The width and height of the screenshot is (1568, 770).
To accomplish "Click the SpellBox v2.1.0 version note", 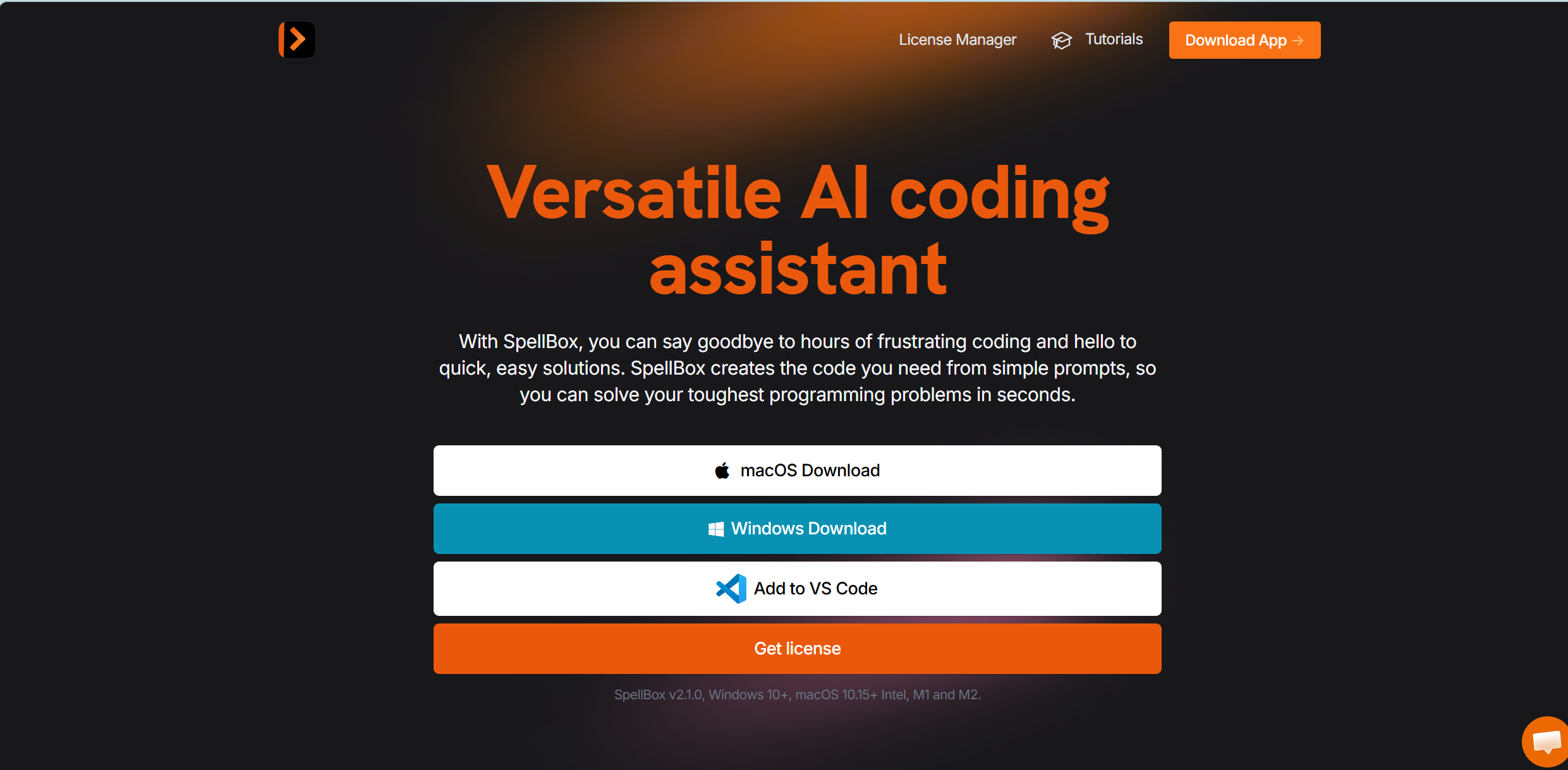I will coord(797,695).
